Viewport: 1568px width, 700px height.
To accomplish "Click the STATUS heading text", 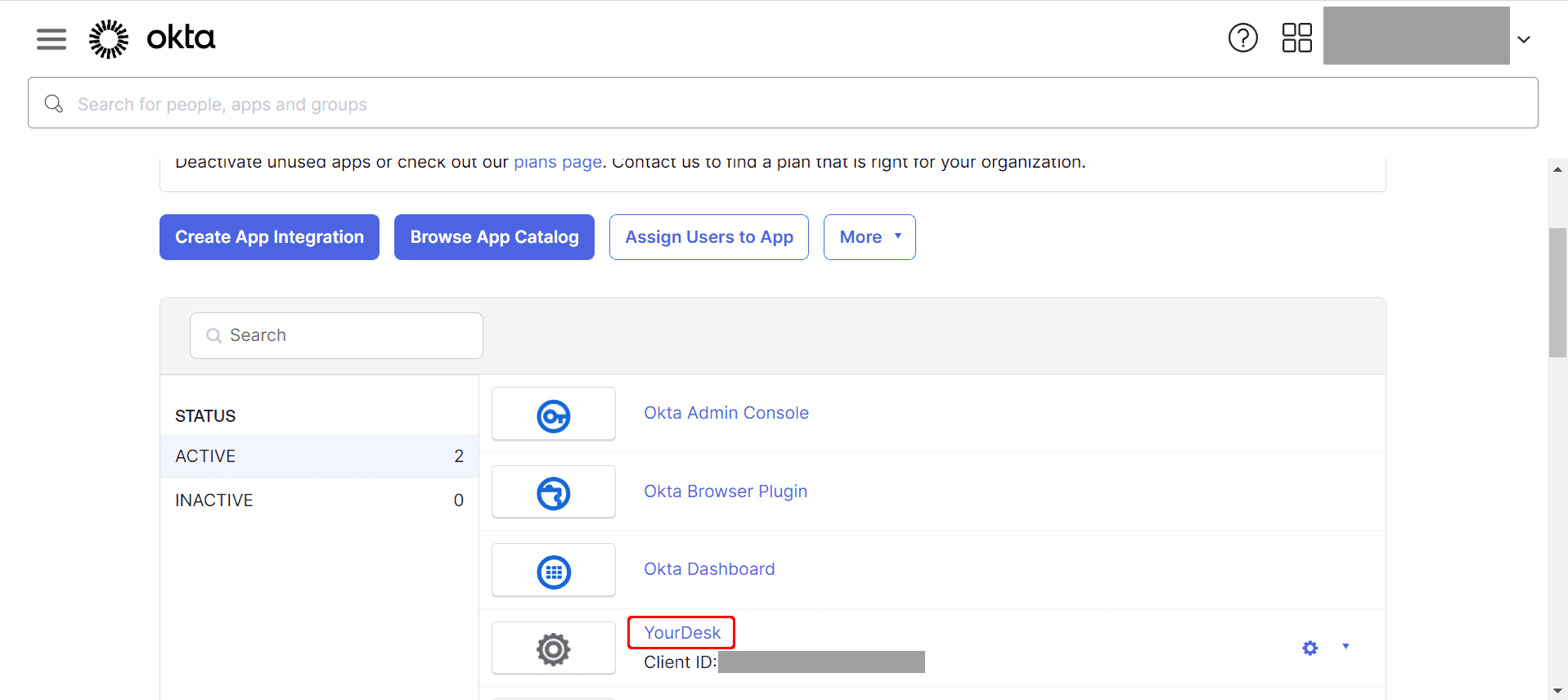I will click(x=205, y=416).
